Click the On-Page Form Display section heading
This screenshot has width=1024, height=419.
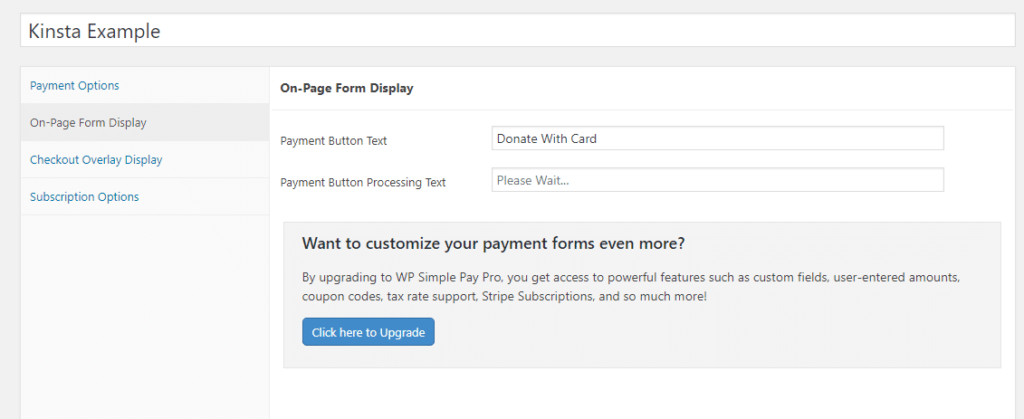(x=347, y=89)
